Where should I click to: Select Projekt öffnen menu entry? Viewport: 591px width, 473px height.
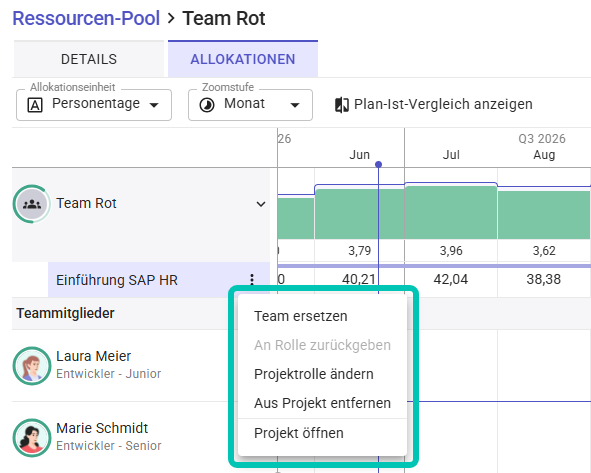pos(323,433)
